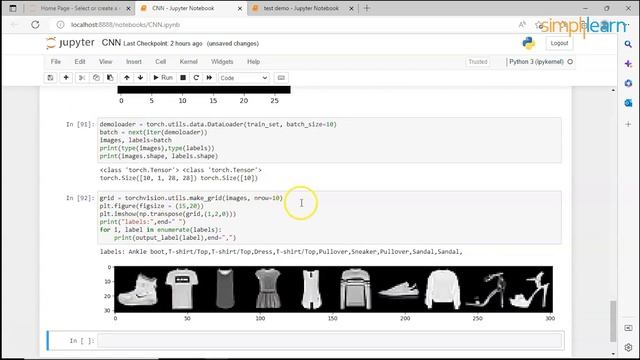Insert a cell below with plus icon
The image size is (640, 360).
(x=66, y=78)
